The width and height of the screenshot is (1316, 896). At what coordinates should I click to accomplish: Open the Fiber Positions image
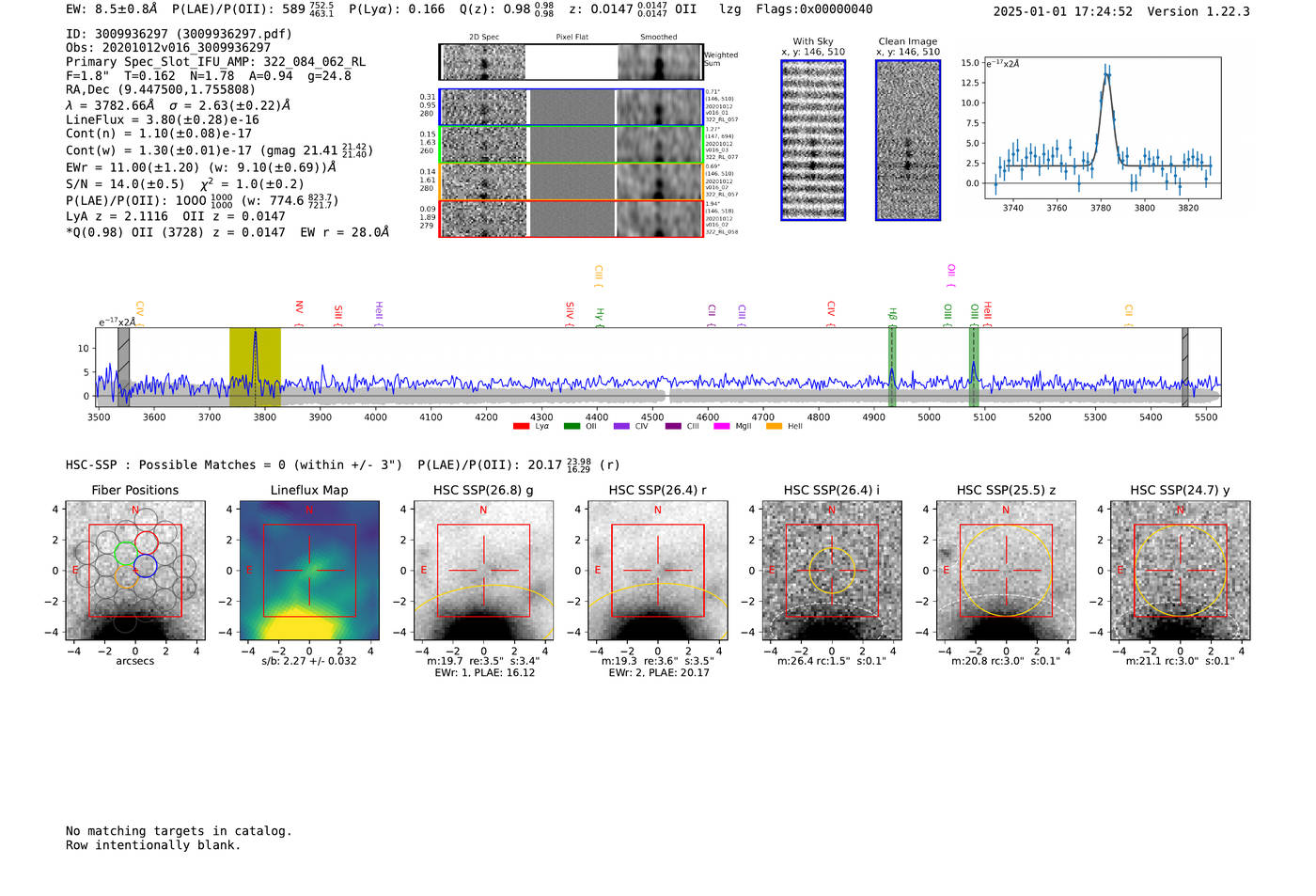pyautogui.click(x=135, y=571)
